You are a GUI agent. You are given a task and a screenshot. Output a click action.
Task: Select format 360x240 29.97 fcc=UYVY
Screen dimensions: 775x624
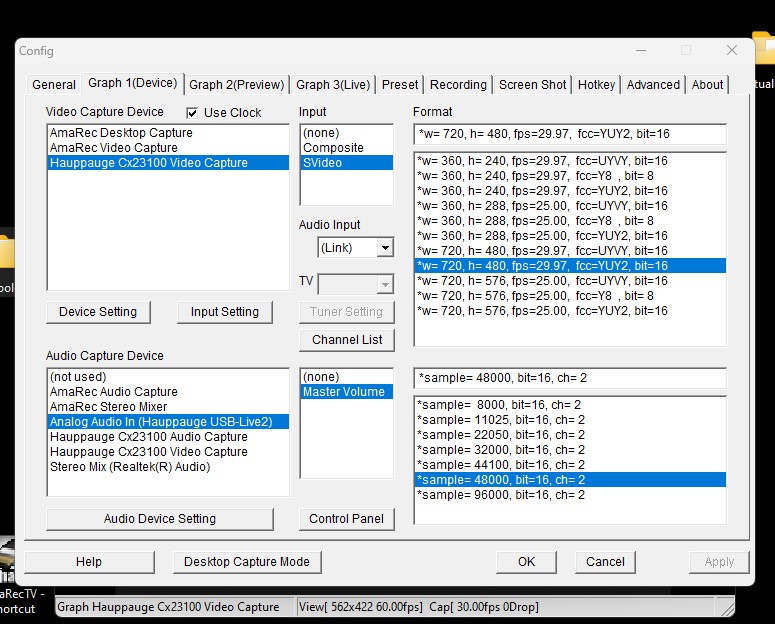point(570,161)
